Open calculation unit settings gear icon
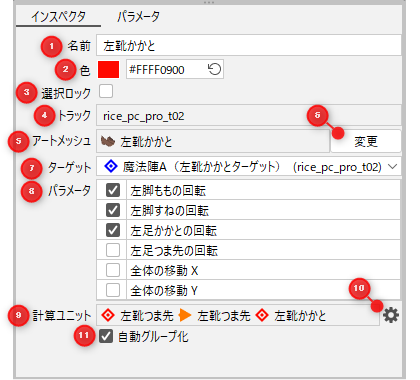The width and height of the screenshot is (420, 380). (391, 315)
